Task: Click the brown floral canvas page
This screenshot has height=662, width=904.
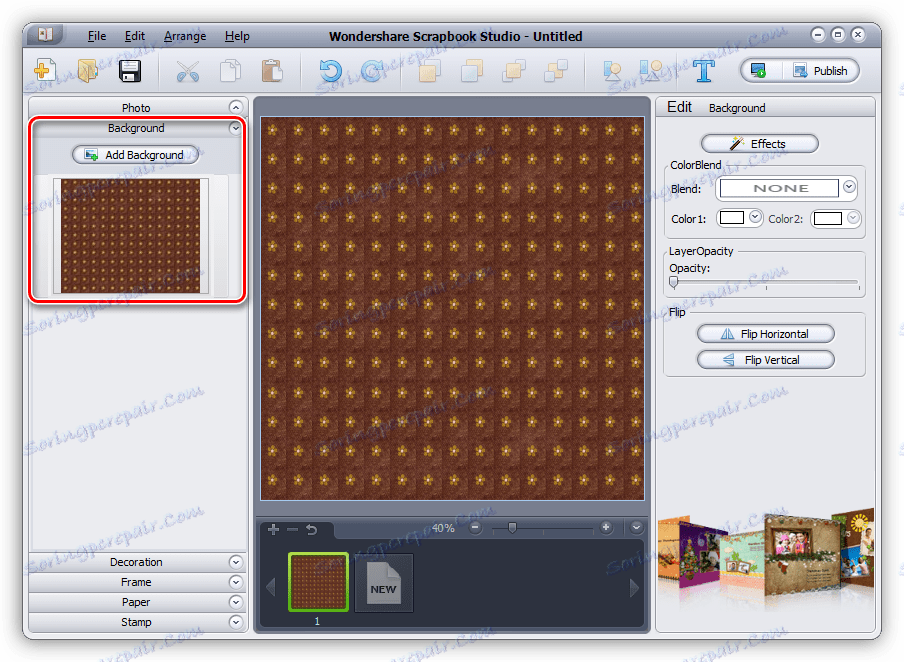Action: 453,309
